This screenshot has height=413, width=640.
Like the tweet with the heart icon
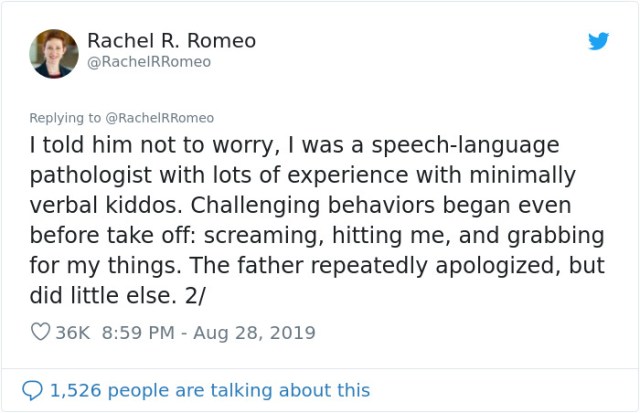(x=40, y=333)
